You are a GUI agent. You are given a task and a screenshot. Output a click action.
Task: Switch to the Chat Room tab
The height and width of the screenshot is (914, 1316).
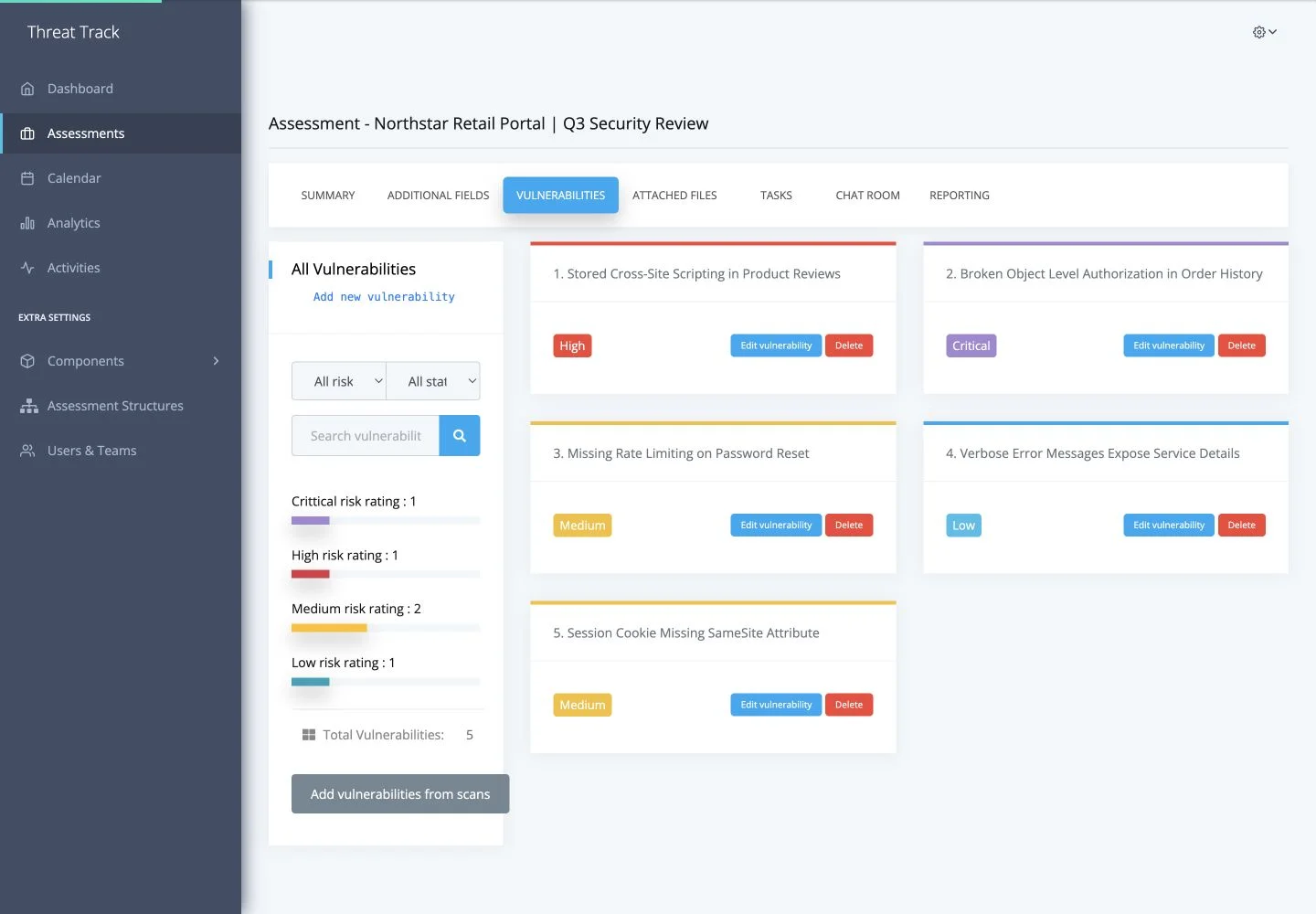(x=867, y=196)
